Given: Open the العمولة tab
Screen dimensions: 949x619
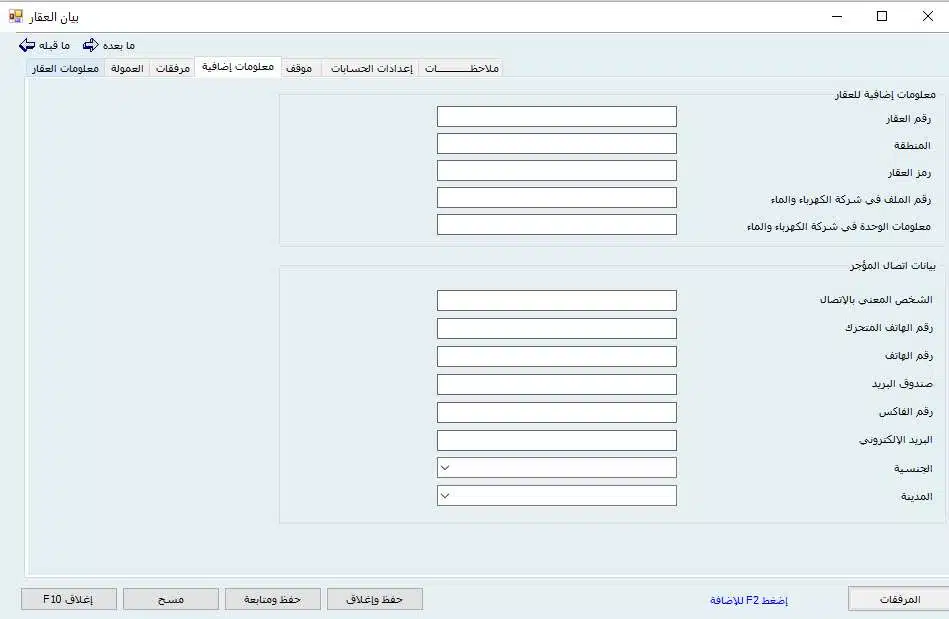Looking at the screenshot, I should [127, 68].
